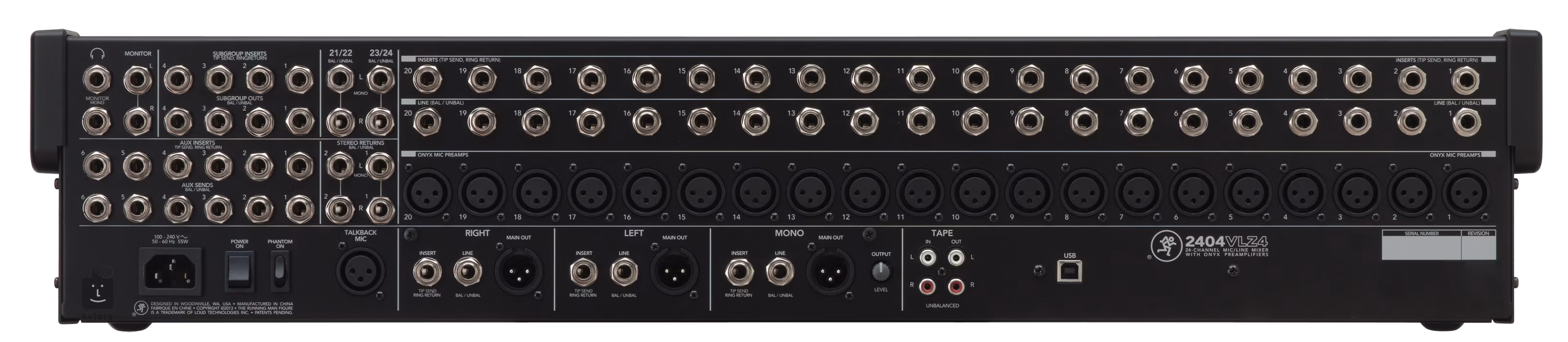Click the Subgroup Outs 1 jack
The width and height of the screenshot is (1568, 342).
coord(298,121)
